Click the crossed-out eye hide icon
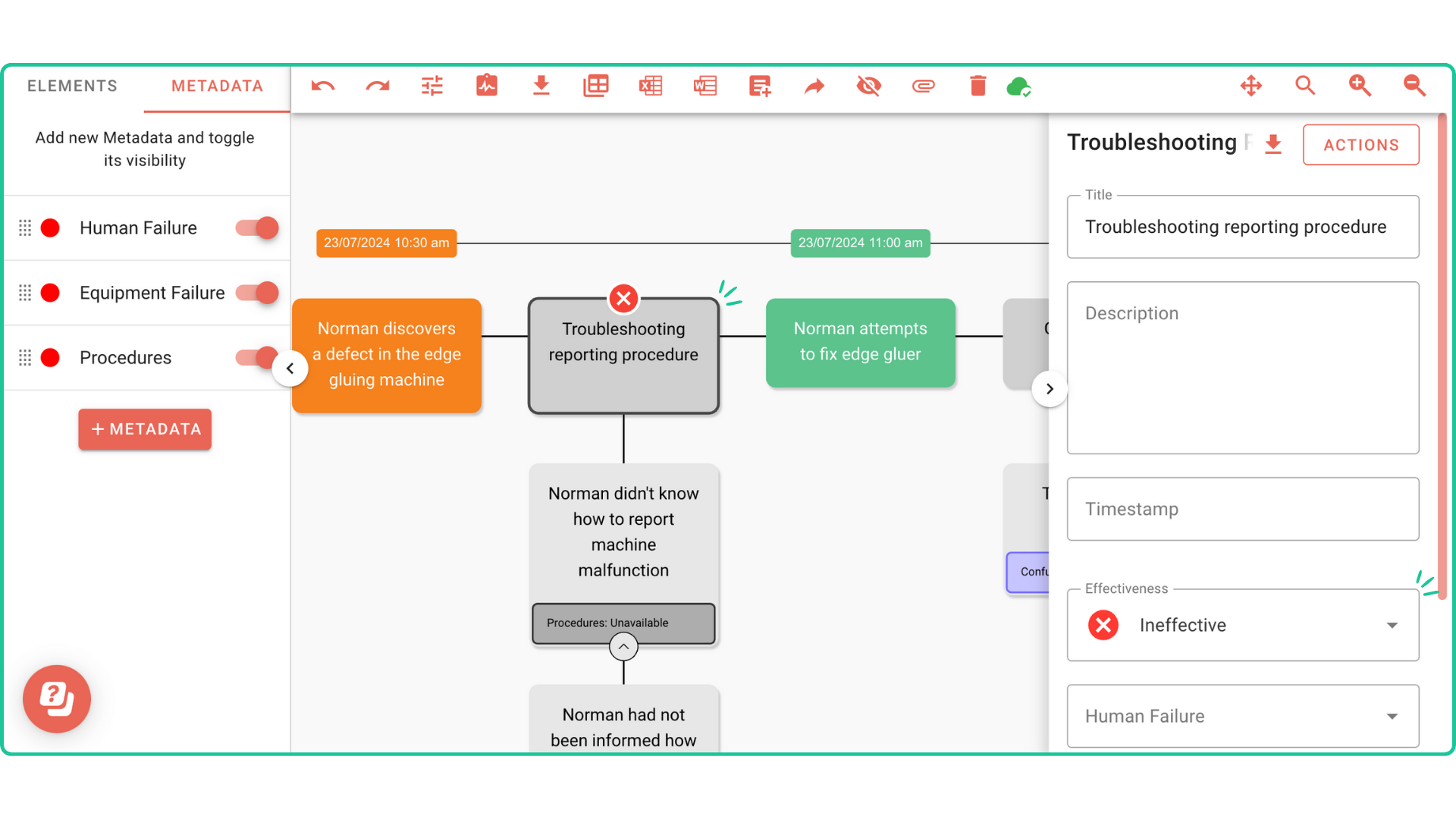This screenshot has width=1456, height=819. coord(868,86)
